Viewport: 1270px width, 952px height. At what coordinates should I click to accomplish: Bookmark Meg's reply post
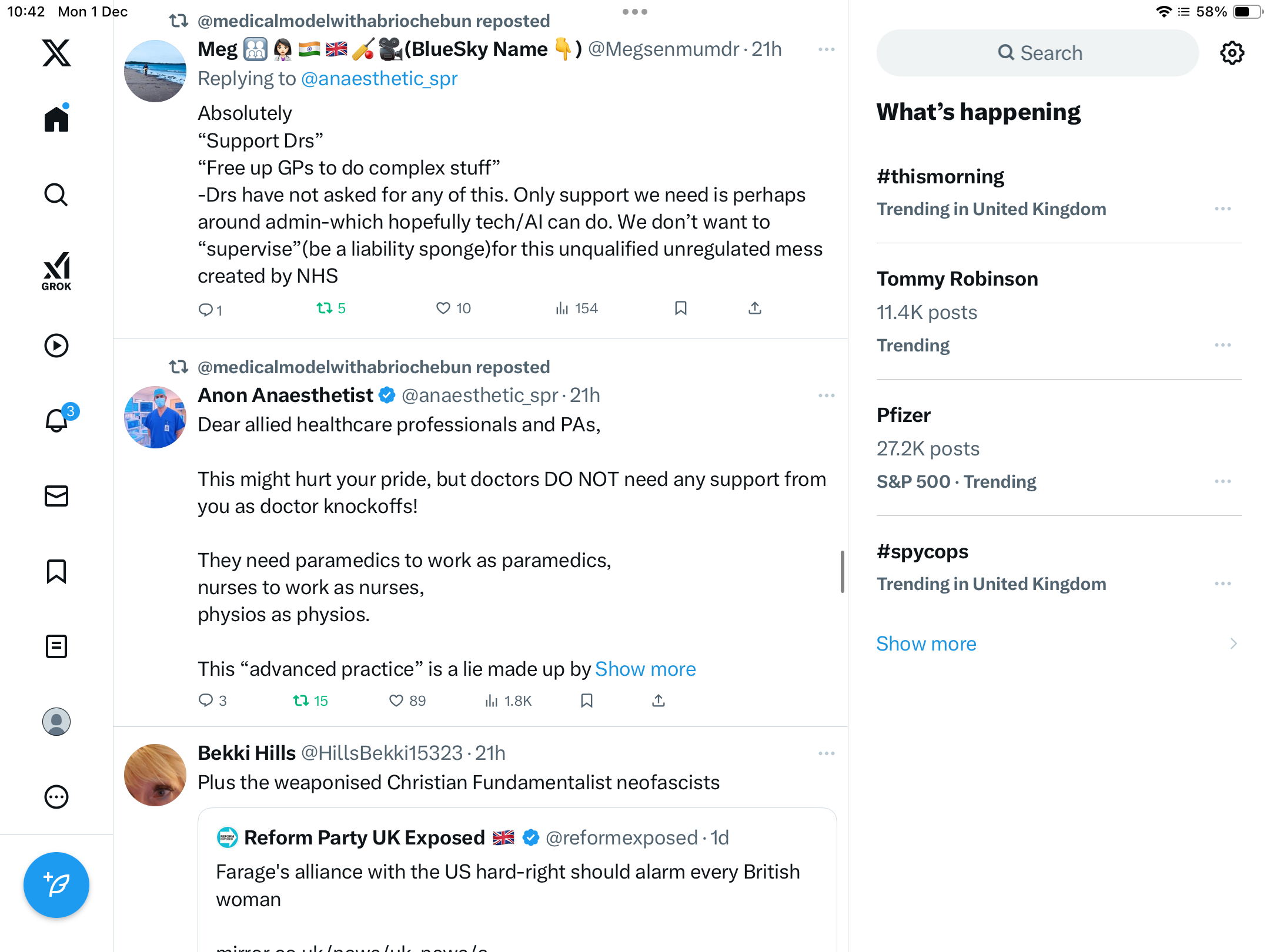681,309
